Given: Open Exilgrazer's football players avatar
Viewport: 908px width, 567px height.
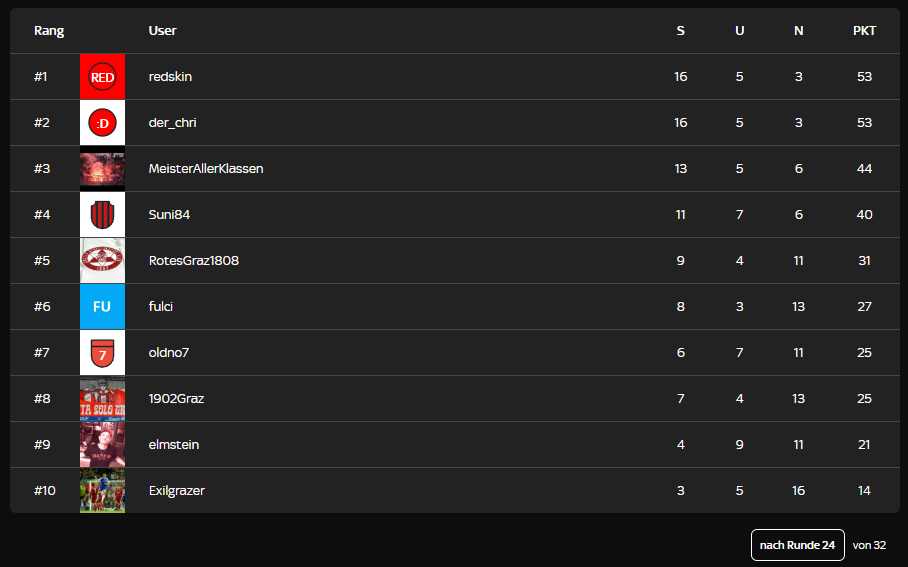Looking at the screenshot, I should click(102, 491).
